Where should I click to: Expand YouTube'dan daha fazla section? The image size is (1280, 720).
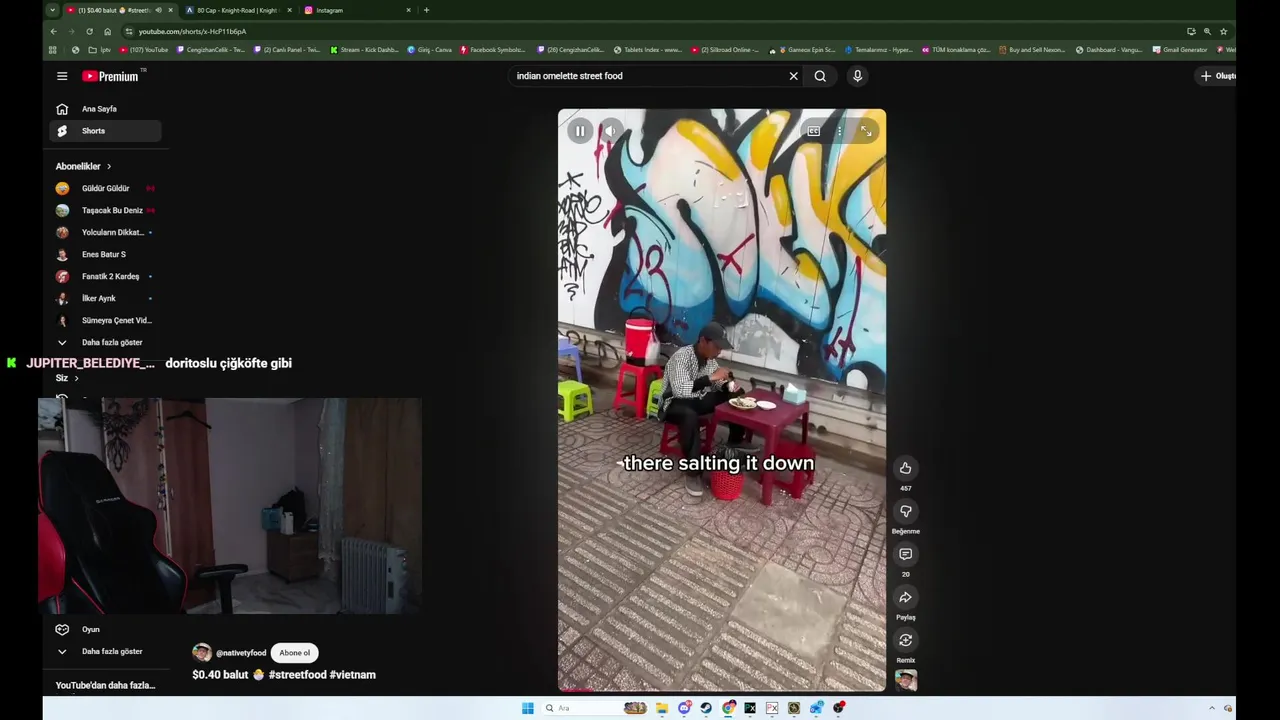coord(105,685)
